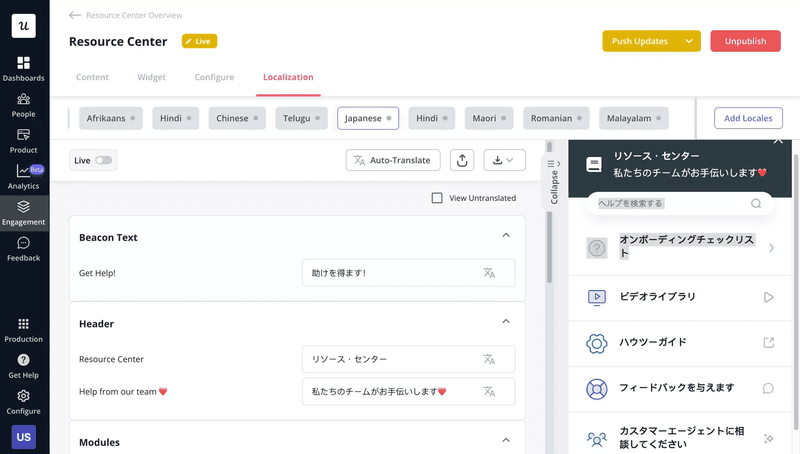Viewport: 800px width, 454px height.
Task: Open ビデオライブラリ module
Action: point(680,297)
